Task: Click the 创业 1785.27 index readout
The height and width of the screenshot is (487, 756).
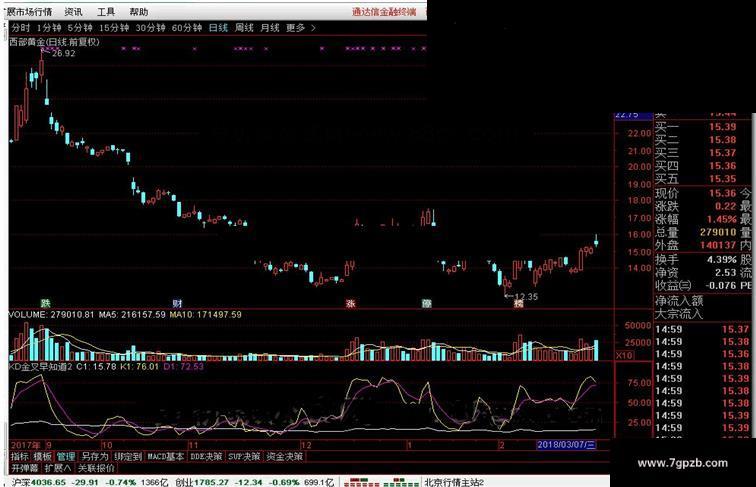Action: (202, 482)
